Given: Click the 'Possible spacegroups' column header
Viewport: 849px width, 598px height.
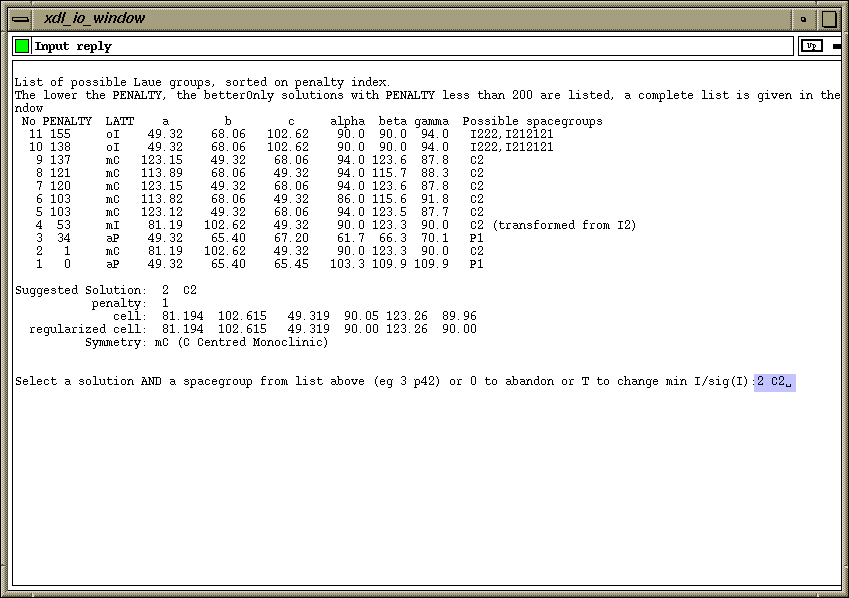Looking at the screenshot, I should pos(532,121).
